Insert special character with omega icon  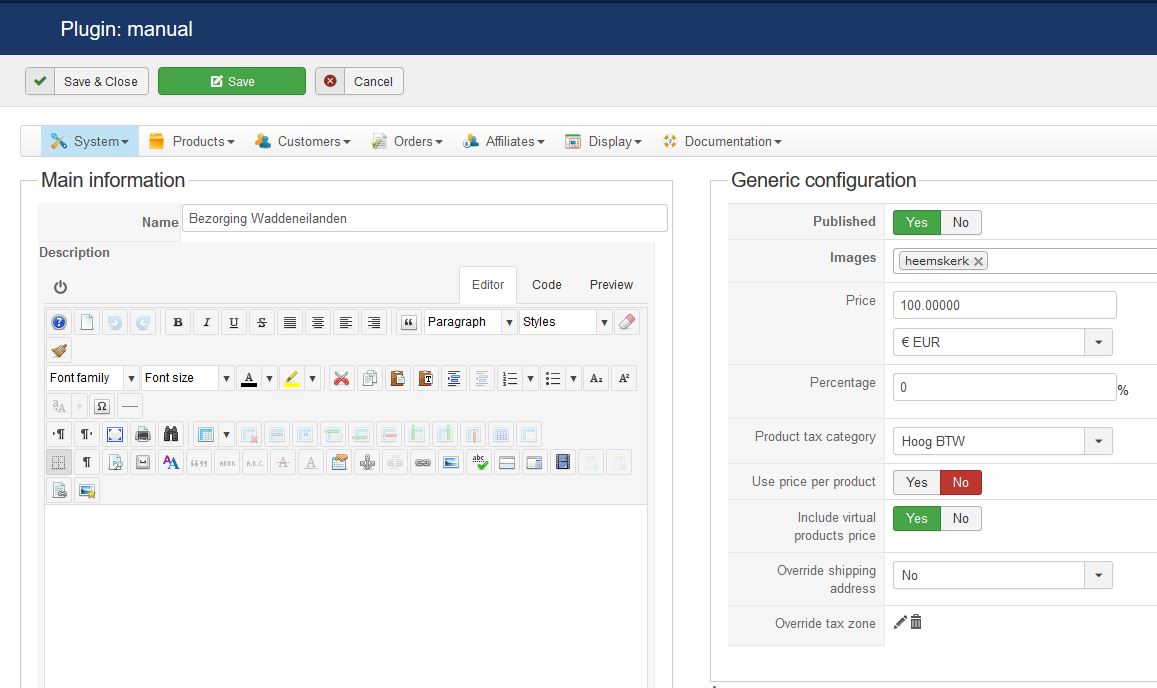coord(102,406)
